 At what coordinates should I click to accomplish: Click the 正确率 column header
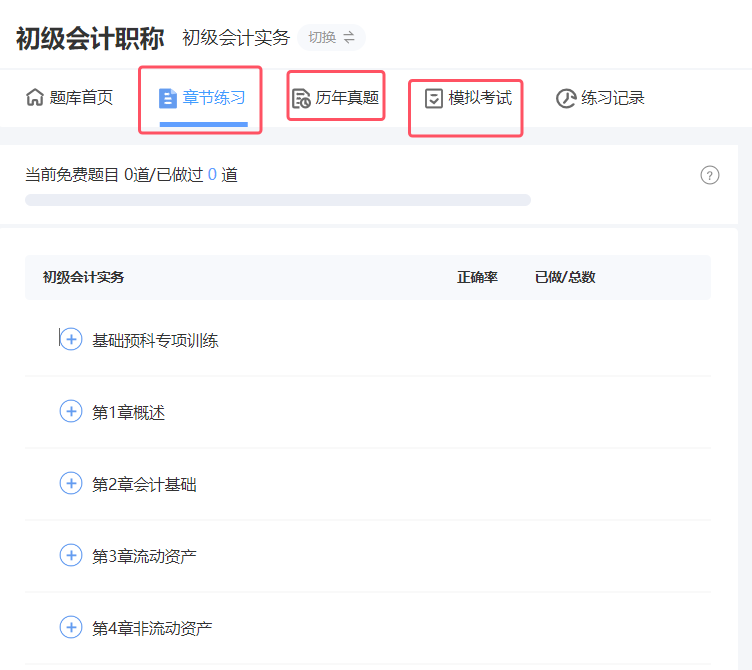(477, 277)
